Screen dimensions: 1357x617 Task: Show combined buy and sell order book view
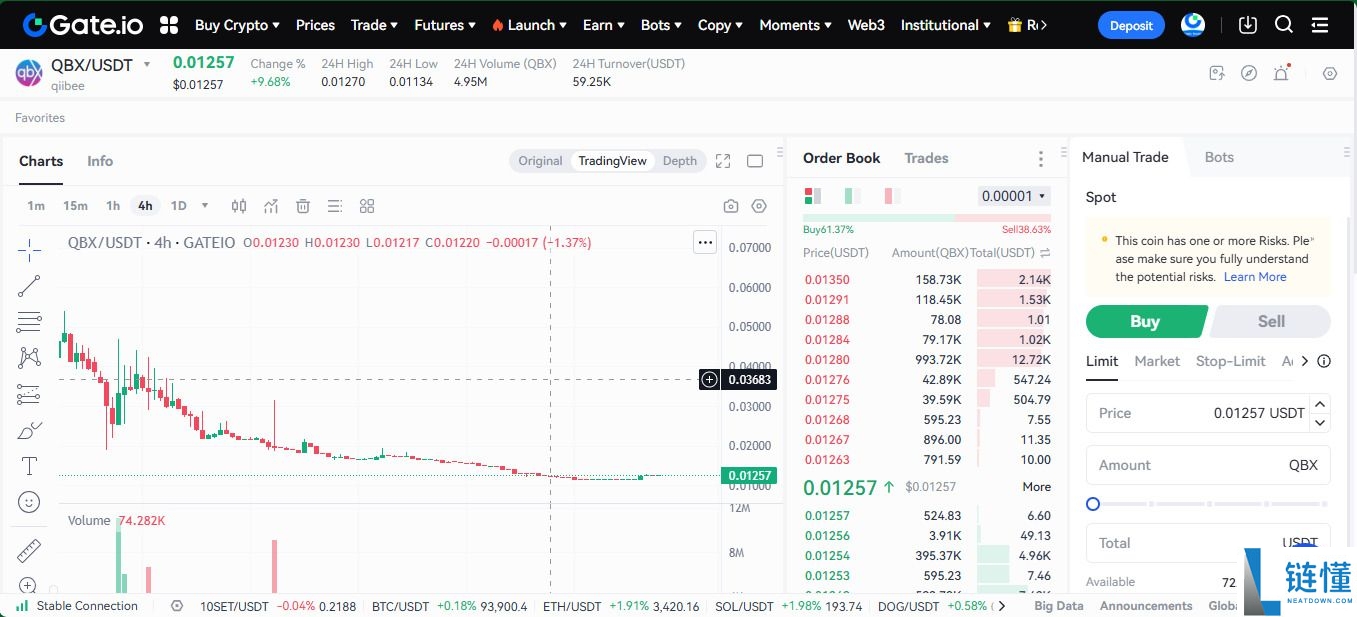tap(813, 196)
